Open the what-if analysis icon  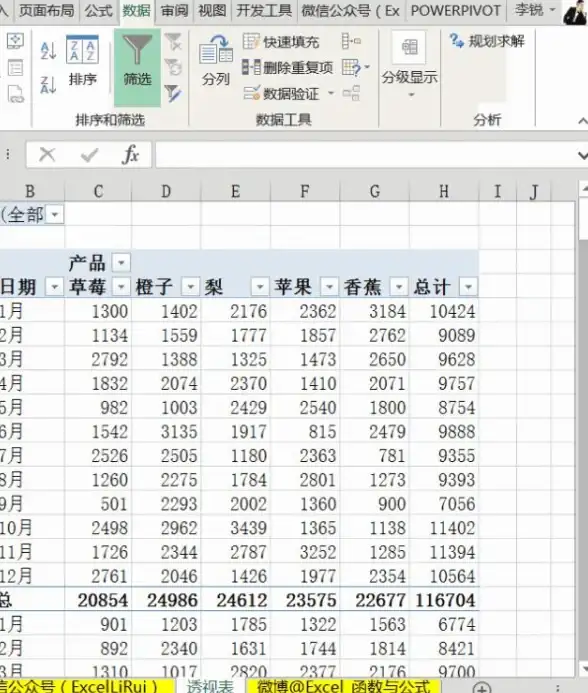(351, 68)
